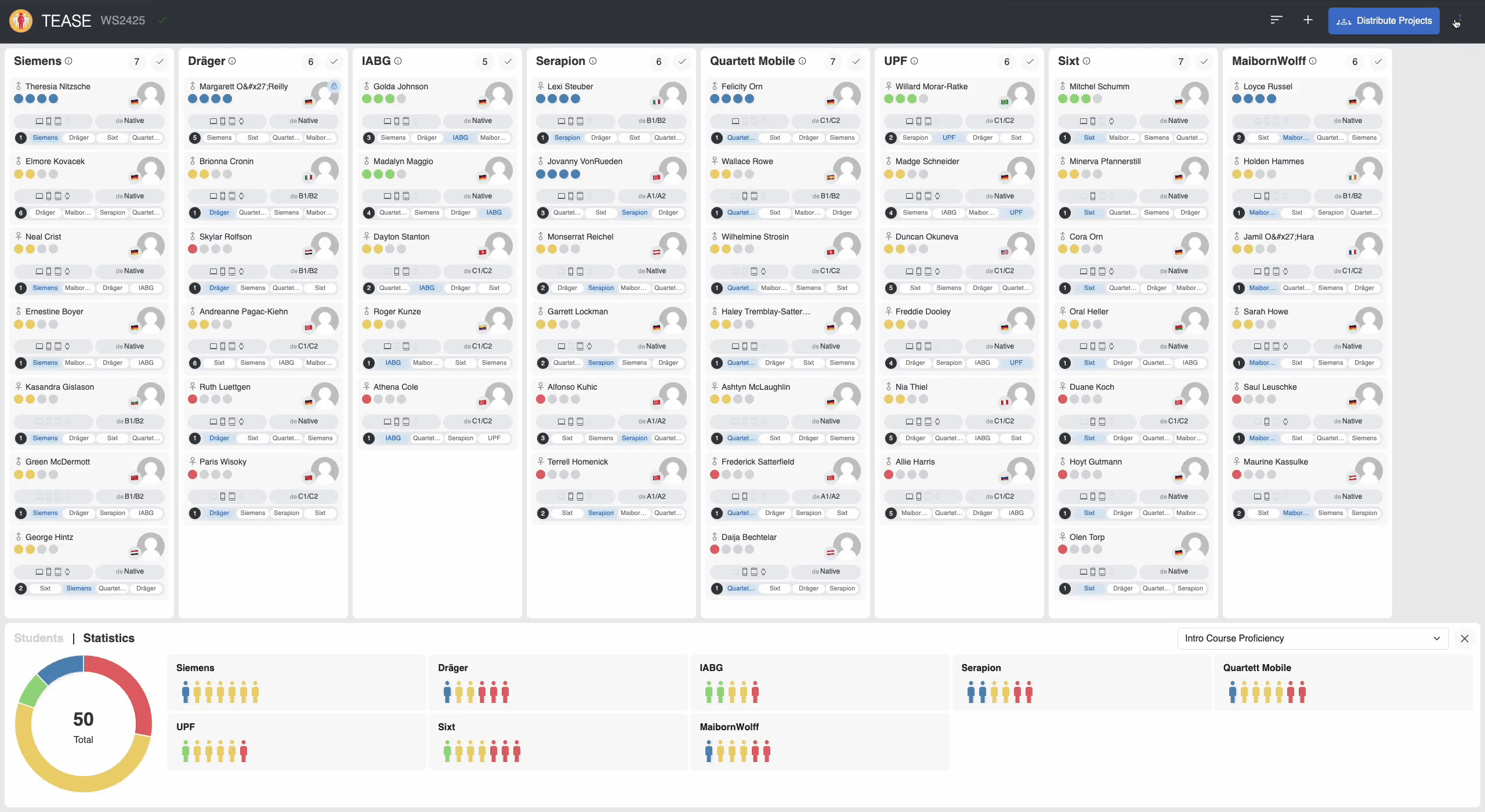Toggle the checkmark on the Sixt column
Screen dimensions: 1485x812
tap(1204, 61)
